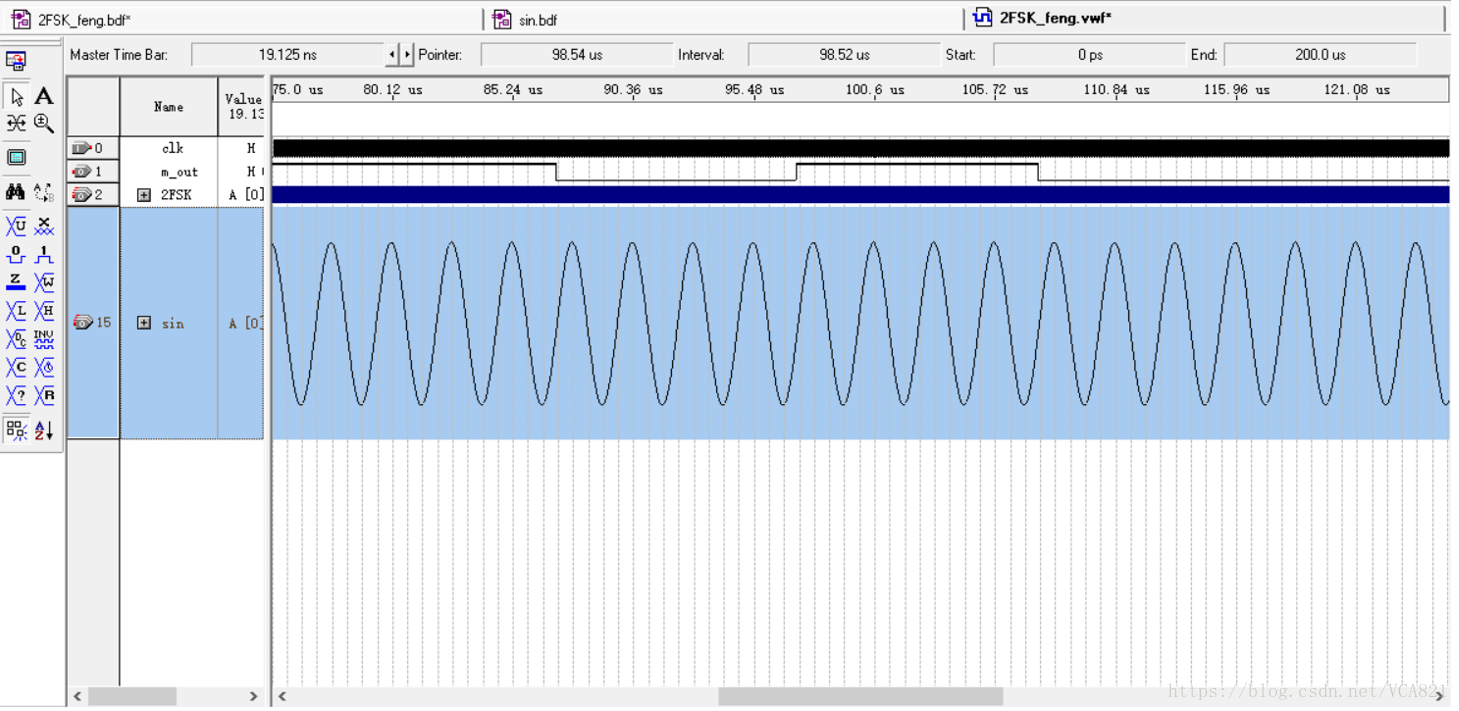1459x711 pixels.
Task: Click the clk waveform trace
Action: pyautogui.click(x=860, y=148)
